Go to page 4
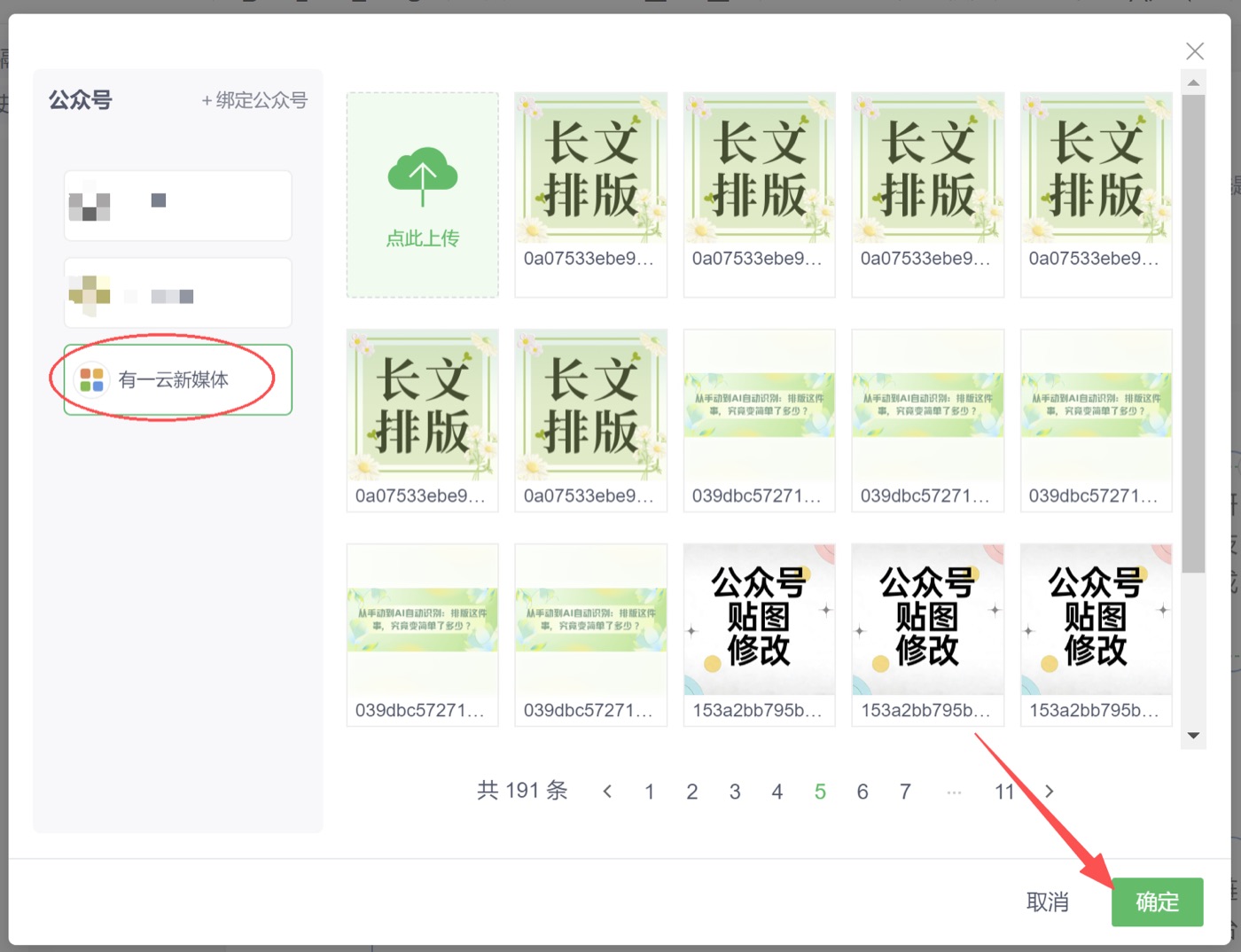This screenshot has height=952, width=1241. coord(777,792)
